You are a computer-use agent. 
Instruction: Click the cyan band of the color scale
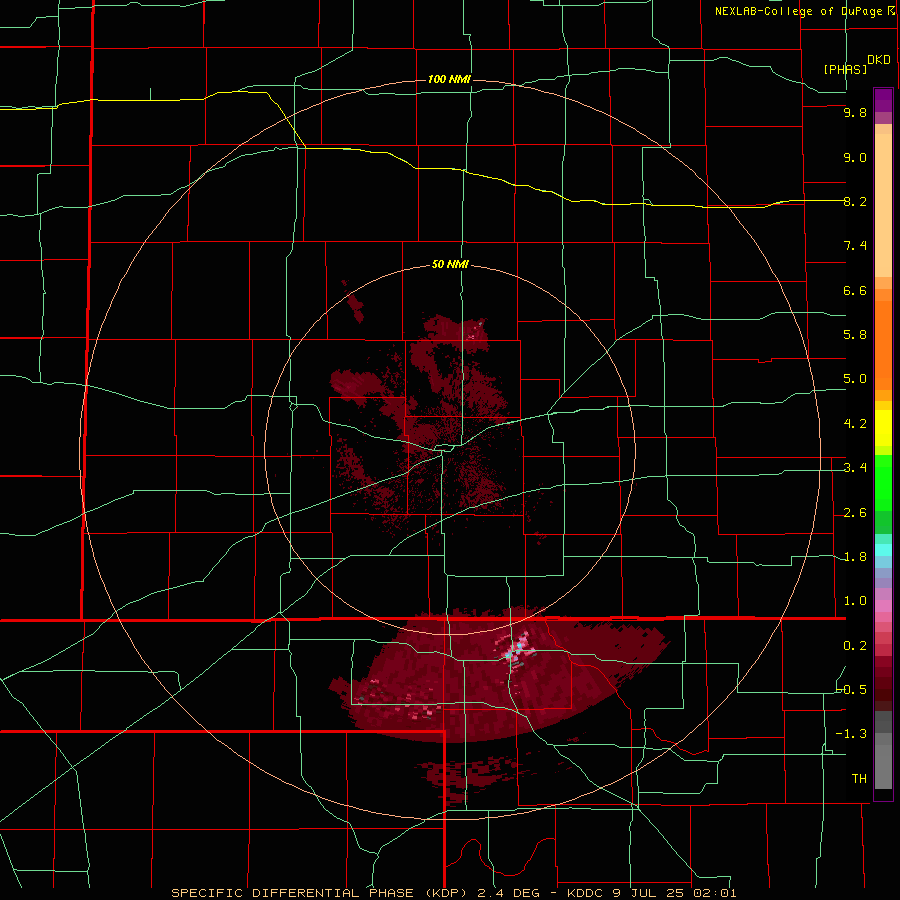point(883,550)
